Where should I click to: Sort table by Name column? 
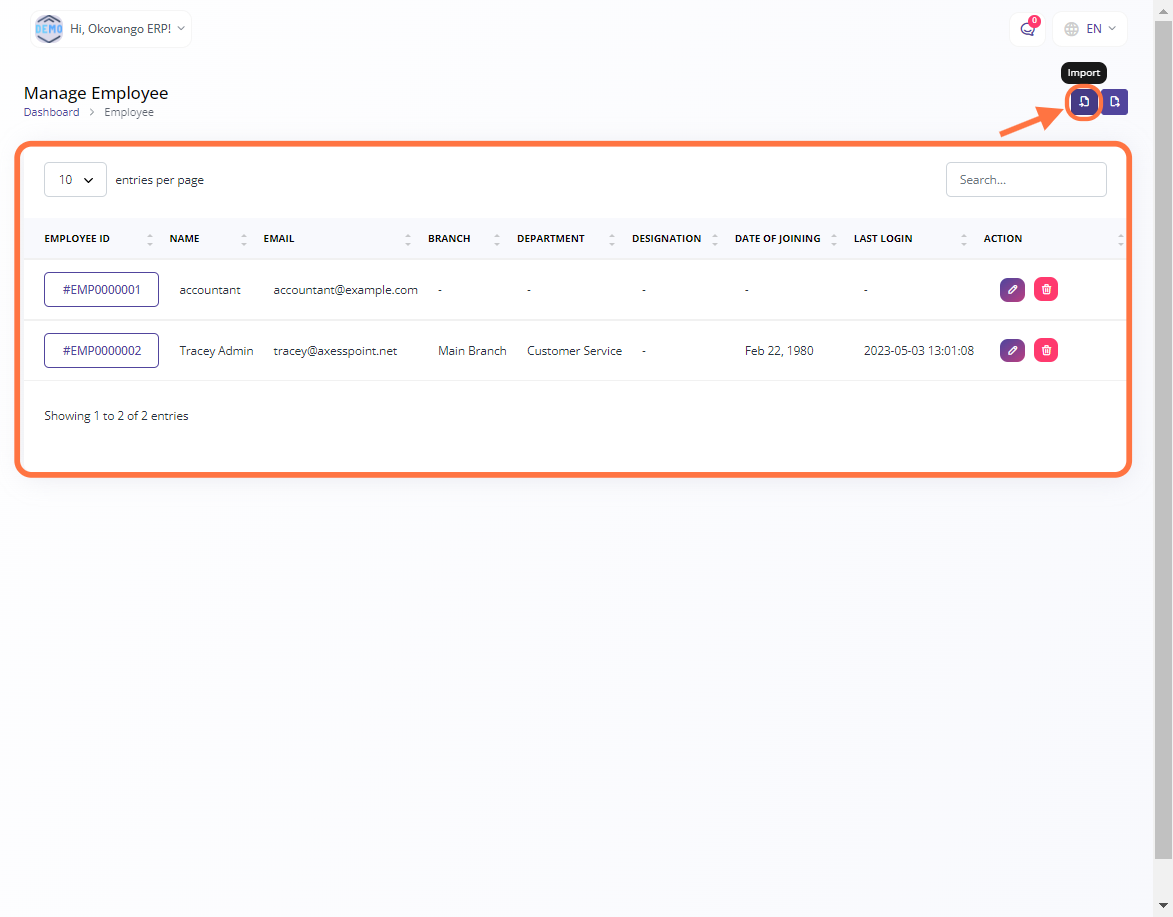[x=185, y=239]
